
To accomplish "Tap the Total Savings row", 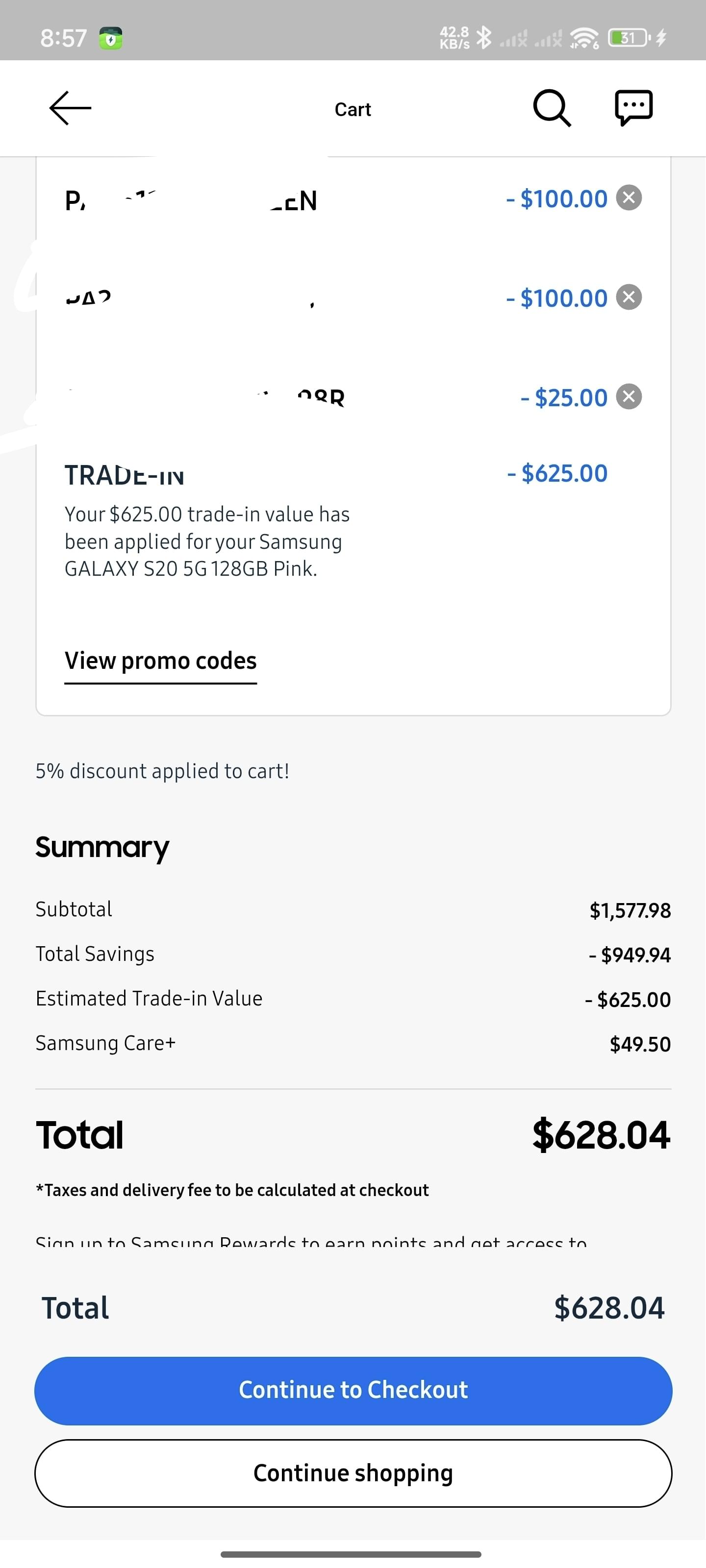I will point(353,955).
